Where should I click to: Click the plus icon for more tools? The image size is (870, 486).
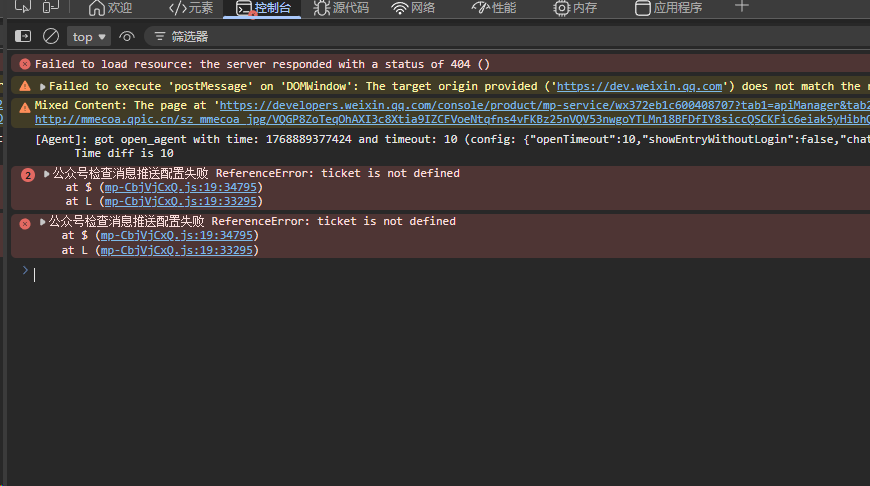[741, 7]
